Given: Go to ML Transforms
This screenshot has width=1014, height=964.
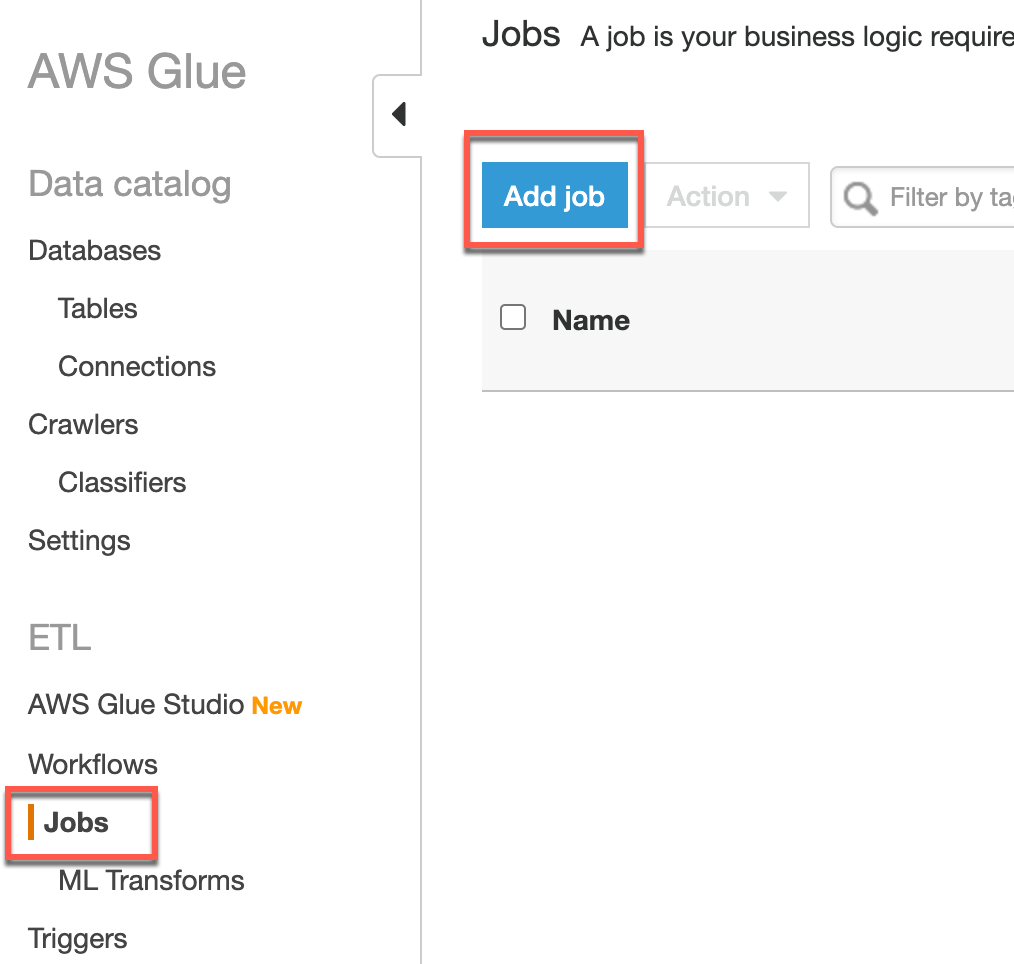Looking at the screenshot, I should tap(151, 880).
